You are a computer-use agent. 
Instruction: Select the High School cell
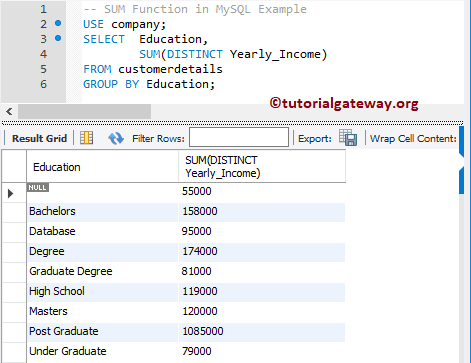tap(102, 292)
